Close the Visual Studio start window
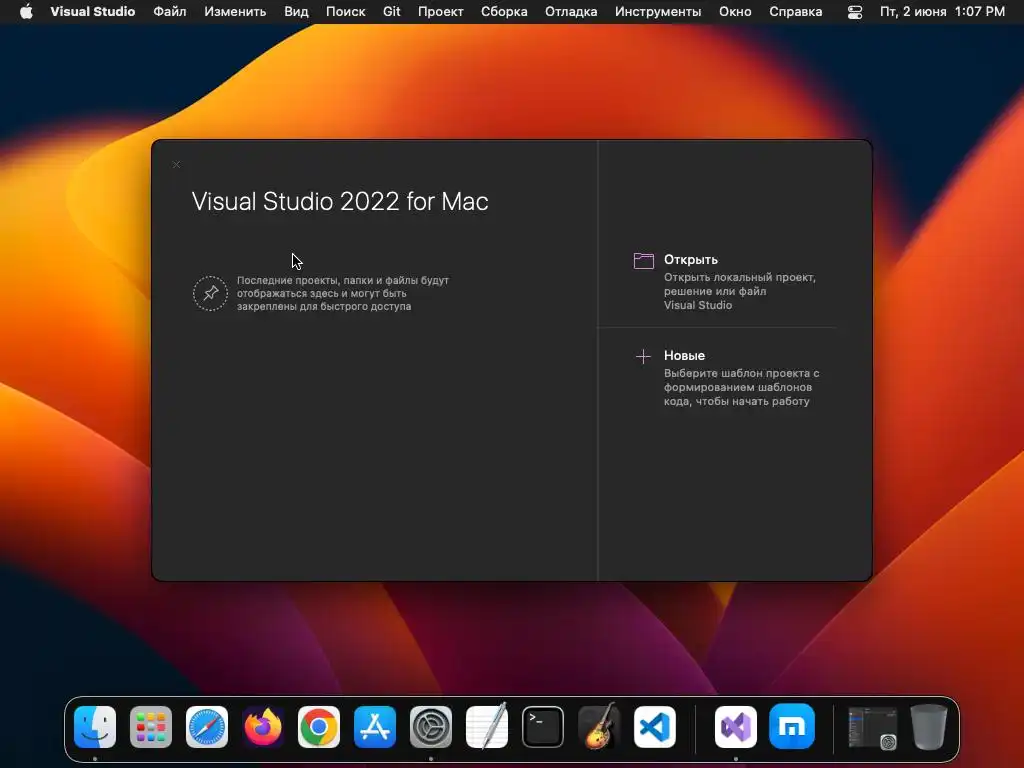This screenshot has width=1024, height=768. [x=176, y=165]
